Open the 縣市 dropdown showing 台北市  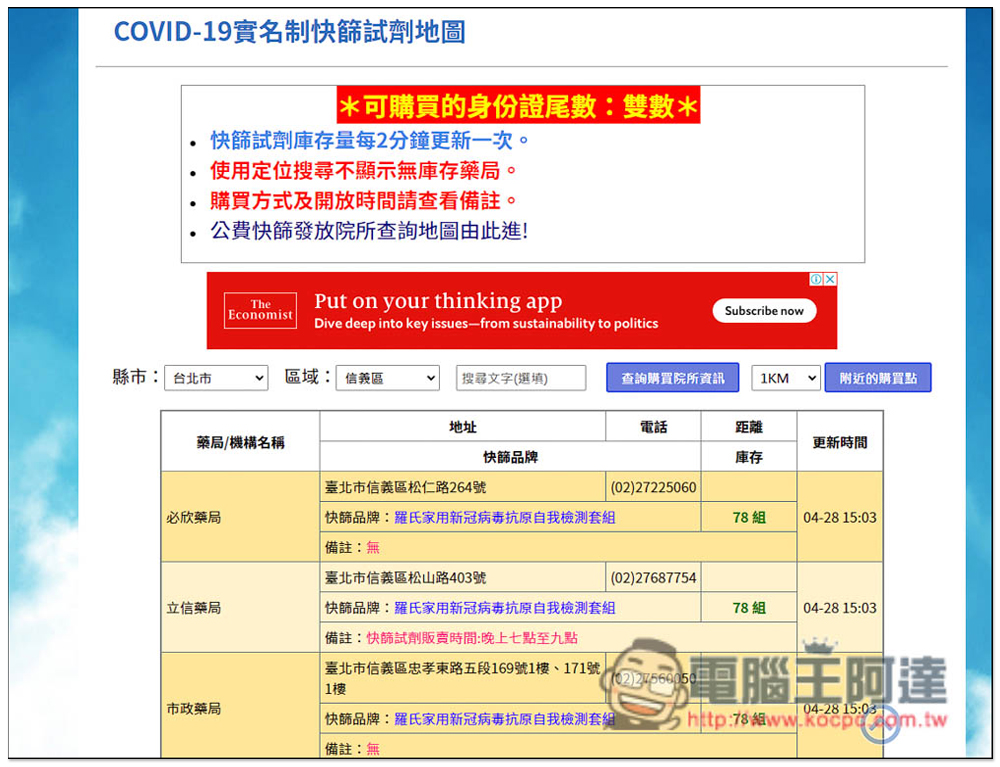[216, 378]
